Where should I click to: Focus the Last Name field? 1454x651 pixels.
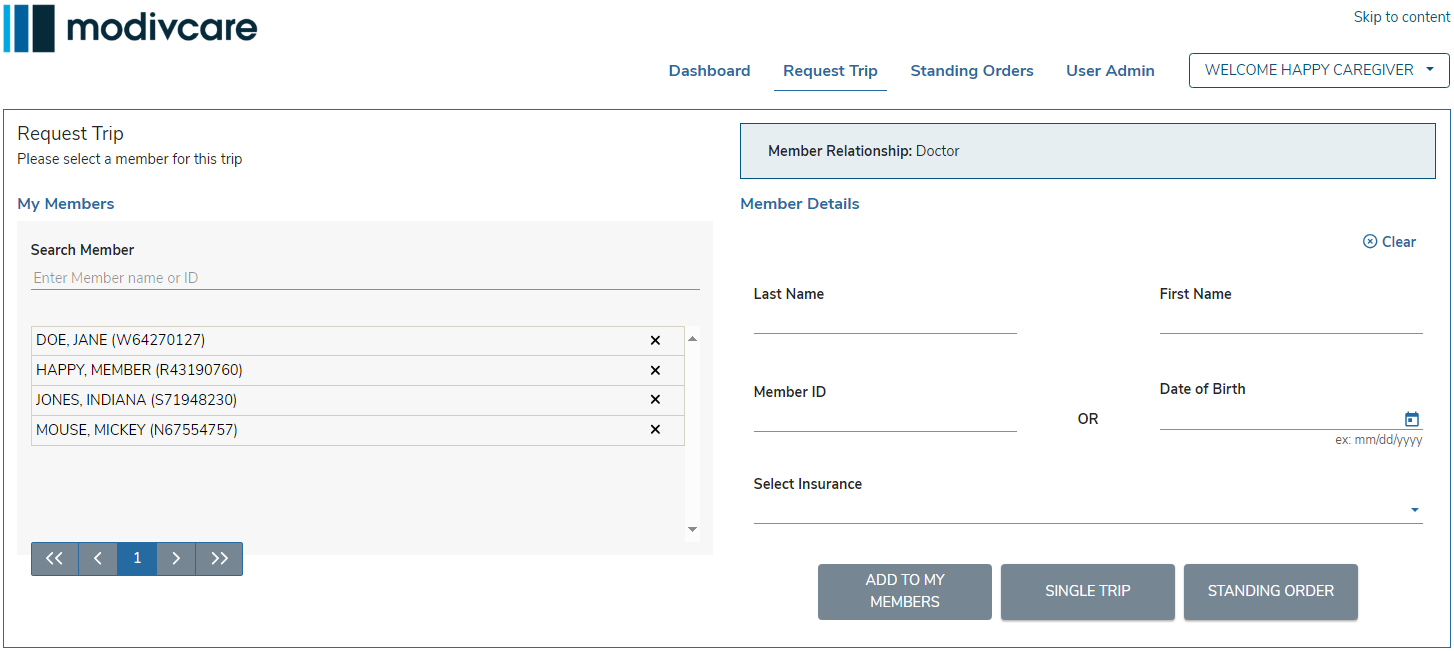pos(885,321)
